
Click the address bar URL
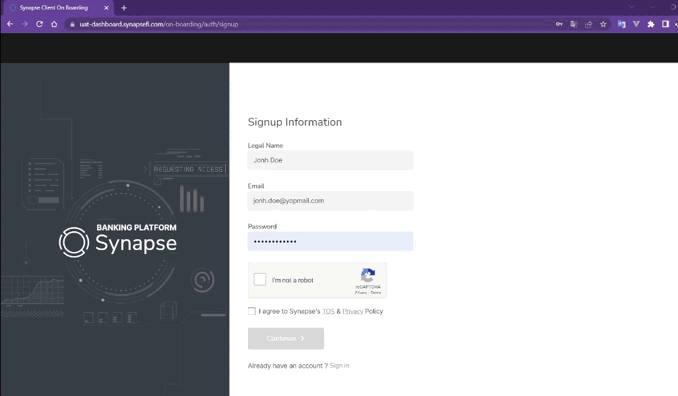tap(159, 24)
